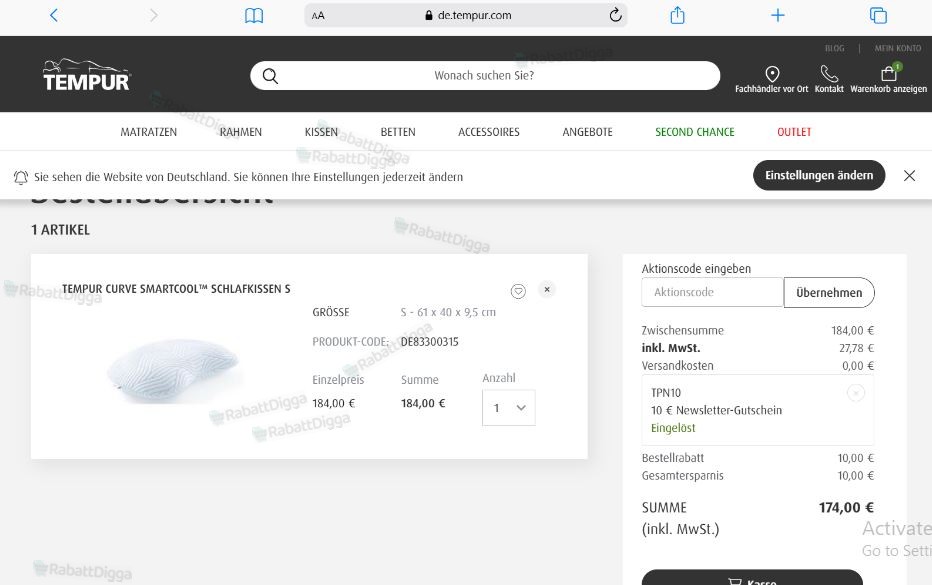The height and width of the screenshot is (585, 932).
Task: Tap the de.tempur.com address bar
Action: point(466,15)
